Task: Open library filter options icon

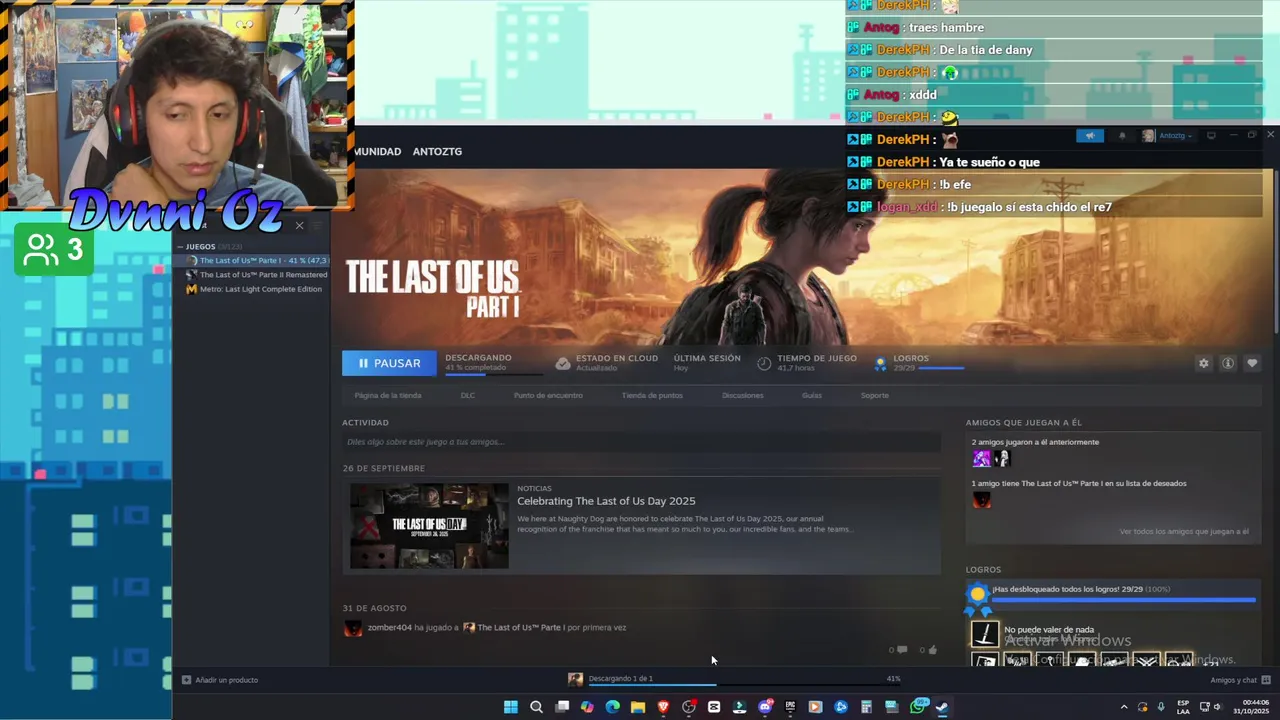Action: [318, 226]
